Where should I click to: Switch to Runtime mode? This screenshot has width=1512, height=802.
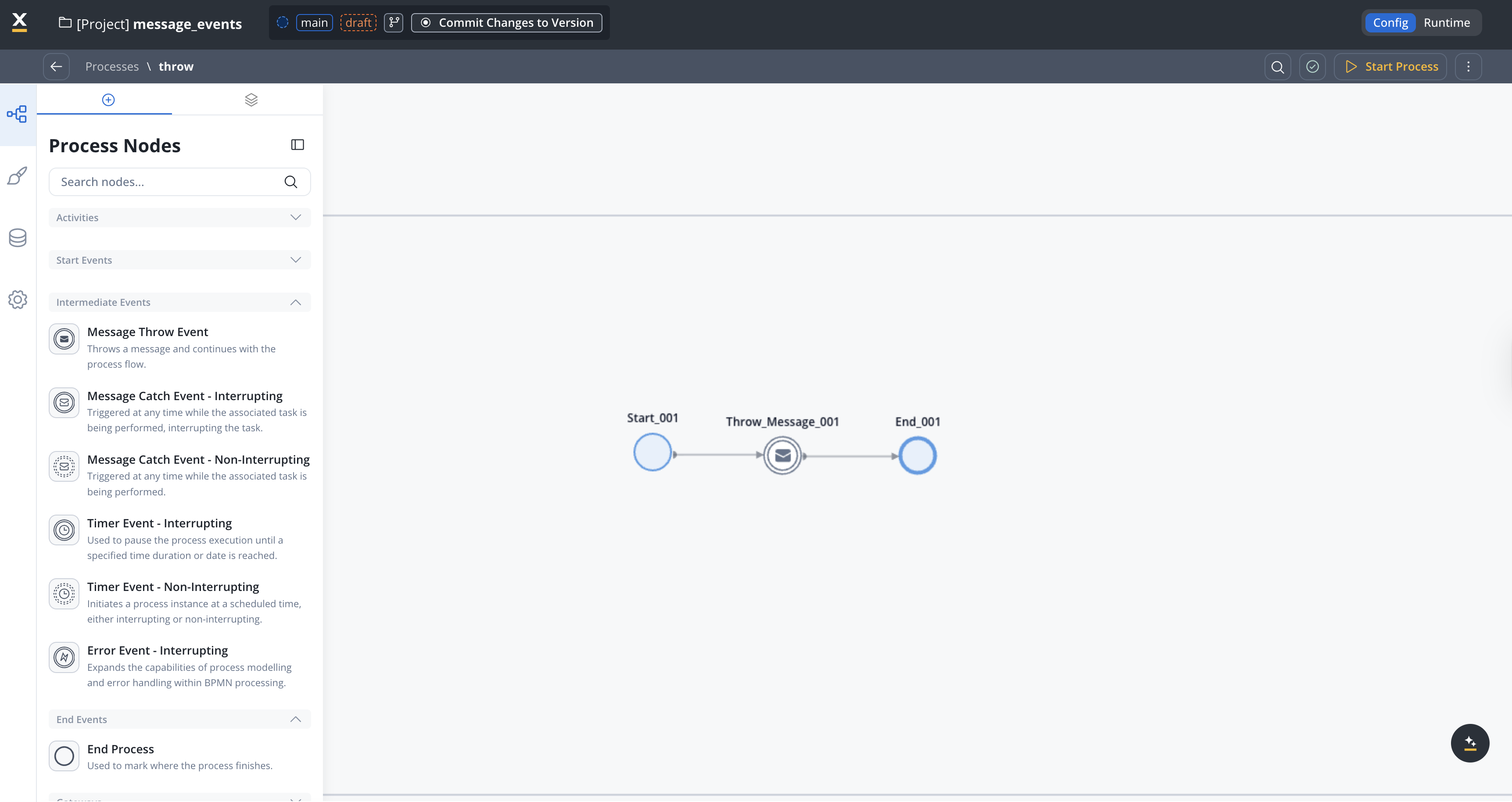pyautogui.click(x=1446, y=23)
